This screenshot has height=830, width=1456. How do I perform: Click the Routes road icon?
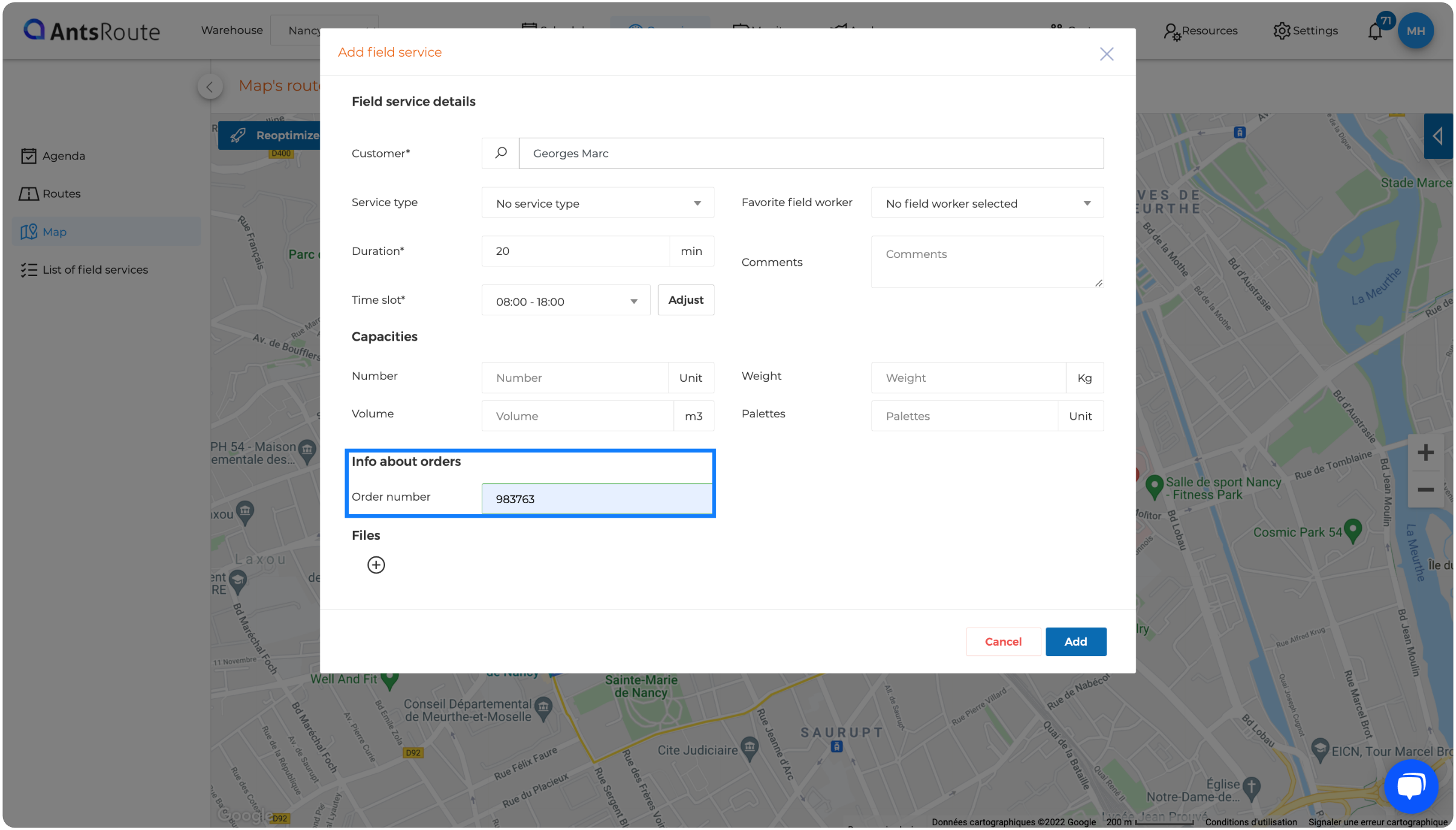pyautogui.click(x=29, y=194)
